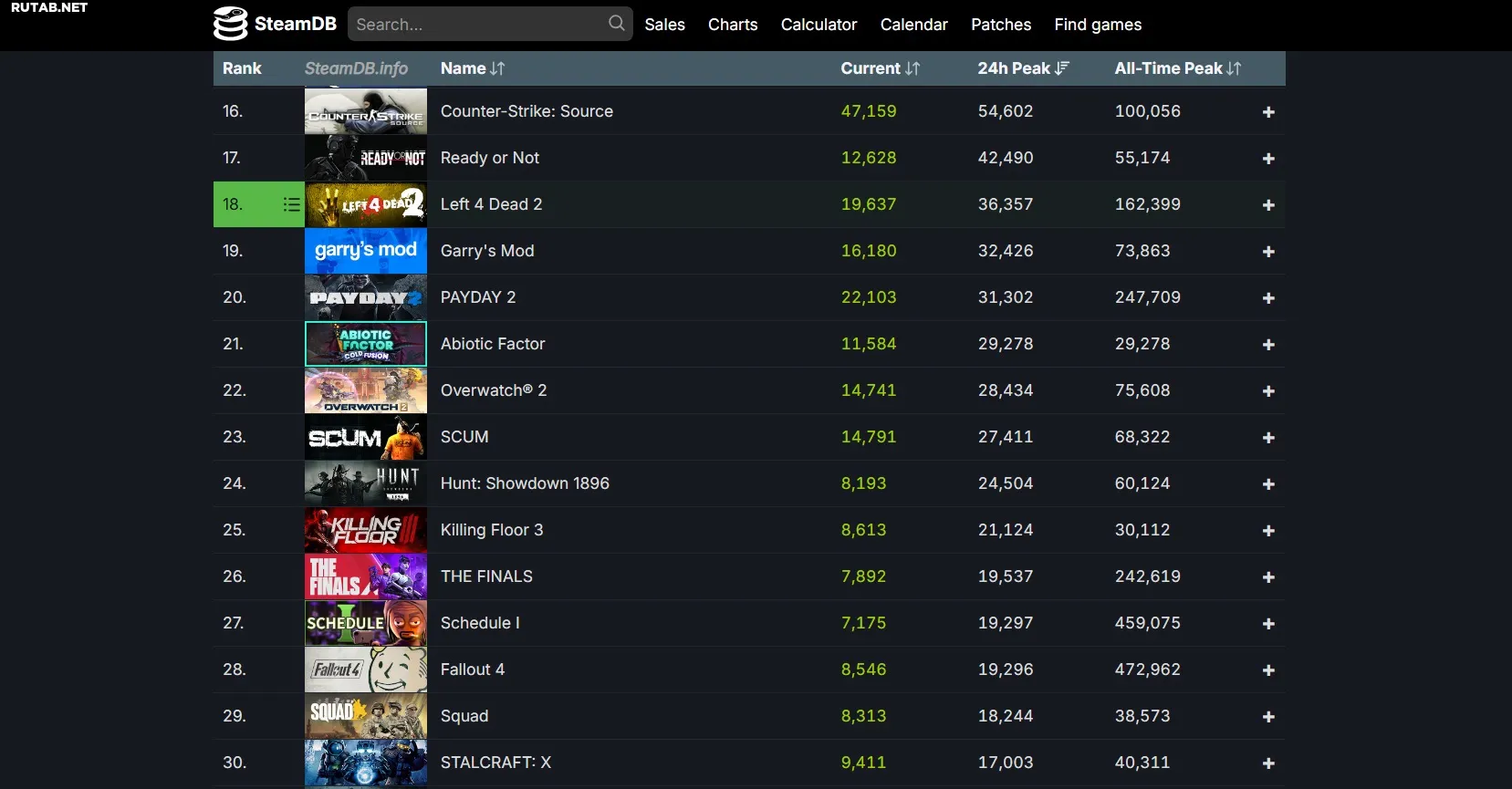Open the Hunt: Showdown 1896 link
This screenshot has height=789, width=1512.
click(x=525, y=483)
